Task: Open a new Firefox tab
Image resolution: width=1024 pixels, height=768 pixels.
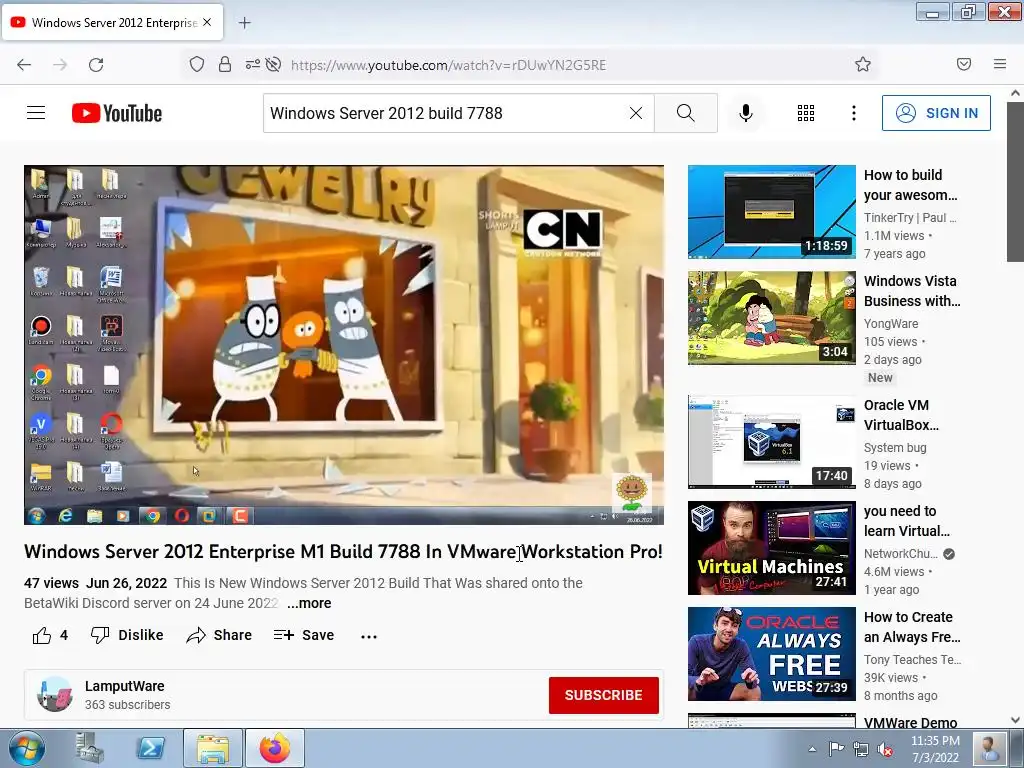Action: click(244, 23)
